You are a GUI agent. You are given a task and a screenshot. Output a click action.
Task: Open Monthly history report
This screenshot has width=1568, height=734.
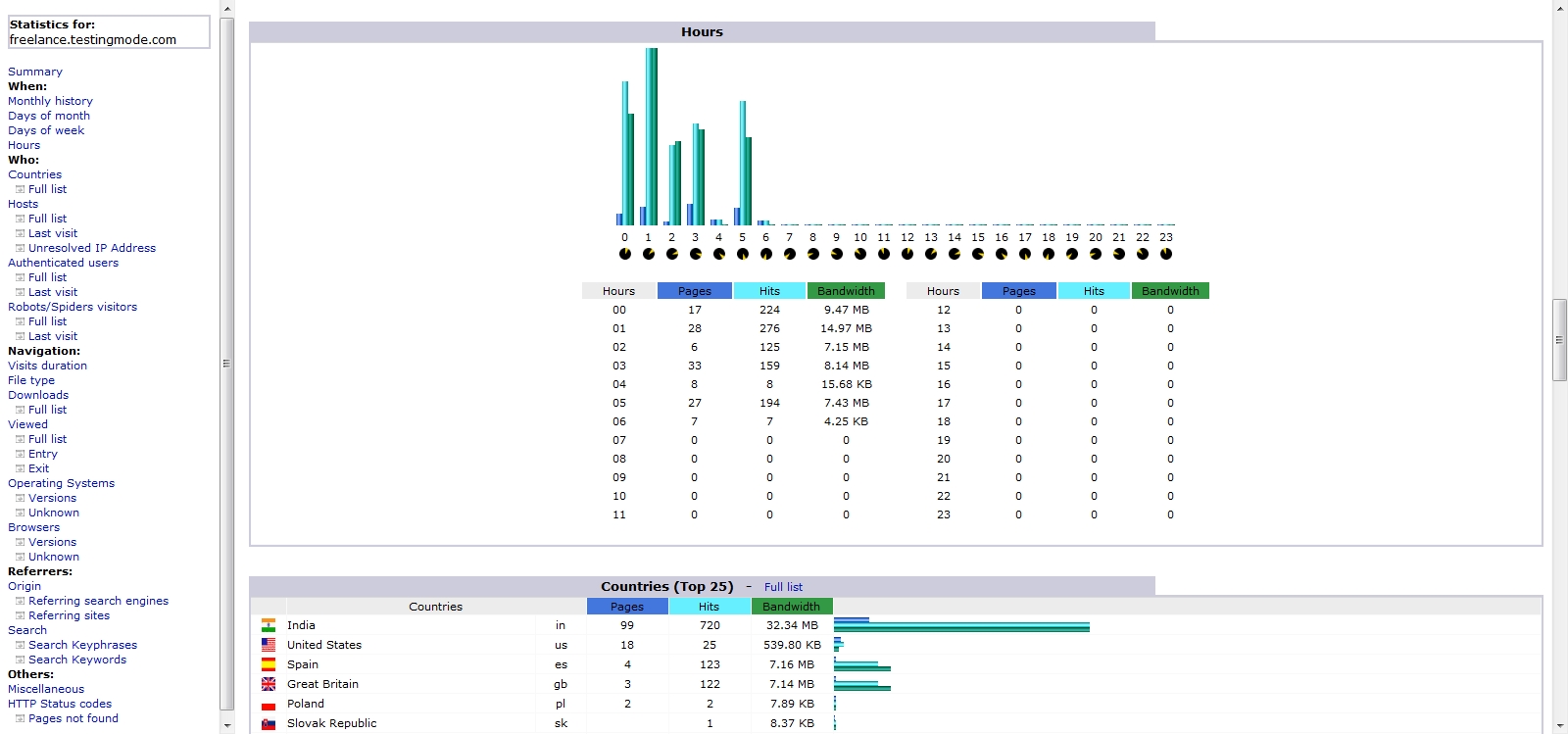tap(50, 101)
